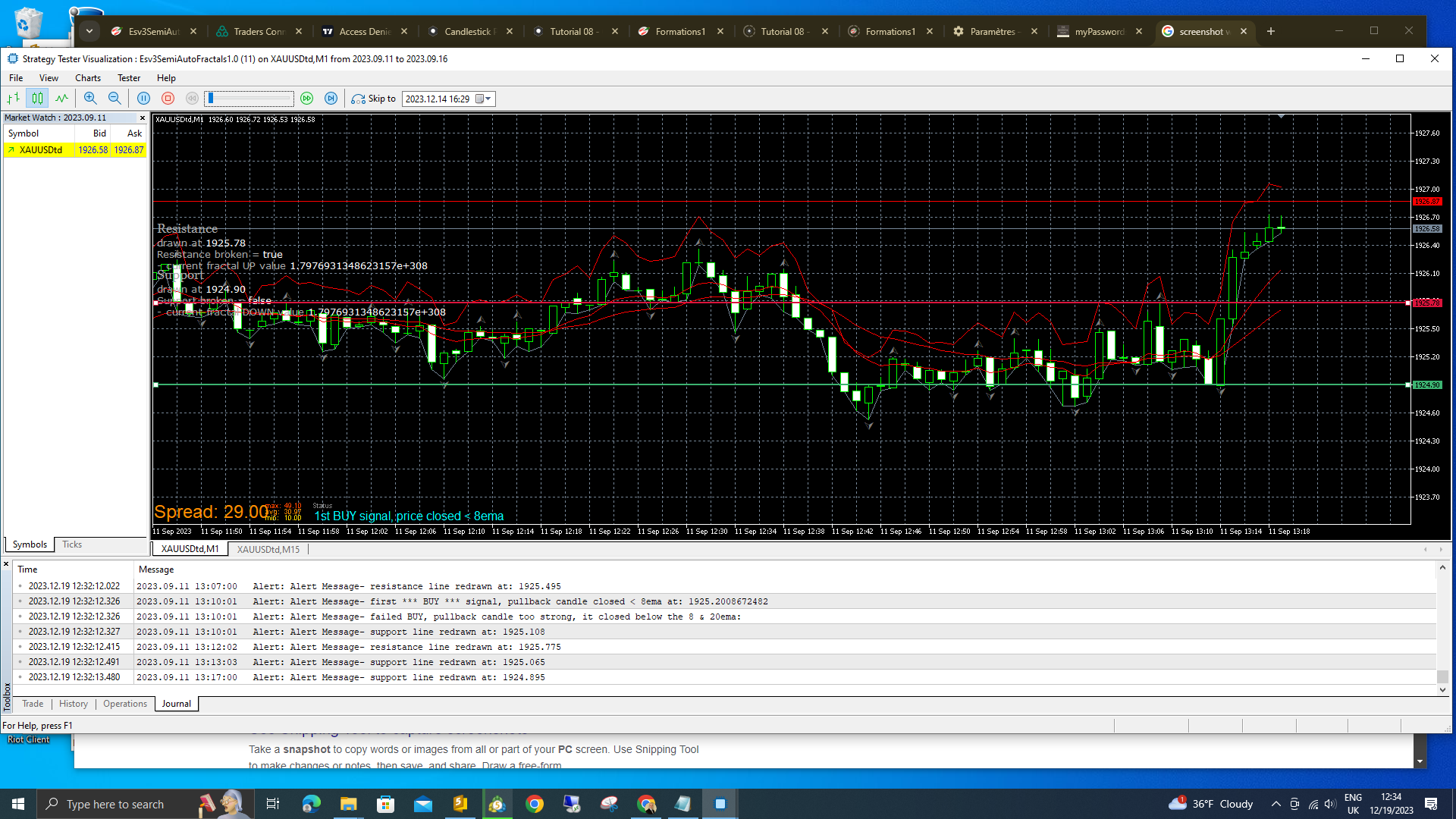Click the Ask column header
The width and height of the screenshot is (1456, 819).
128,133
